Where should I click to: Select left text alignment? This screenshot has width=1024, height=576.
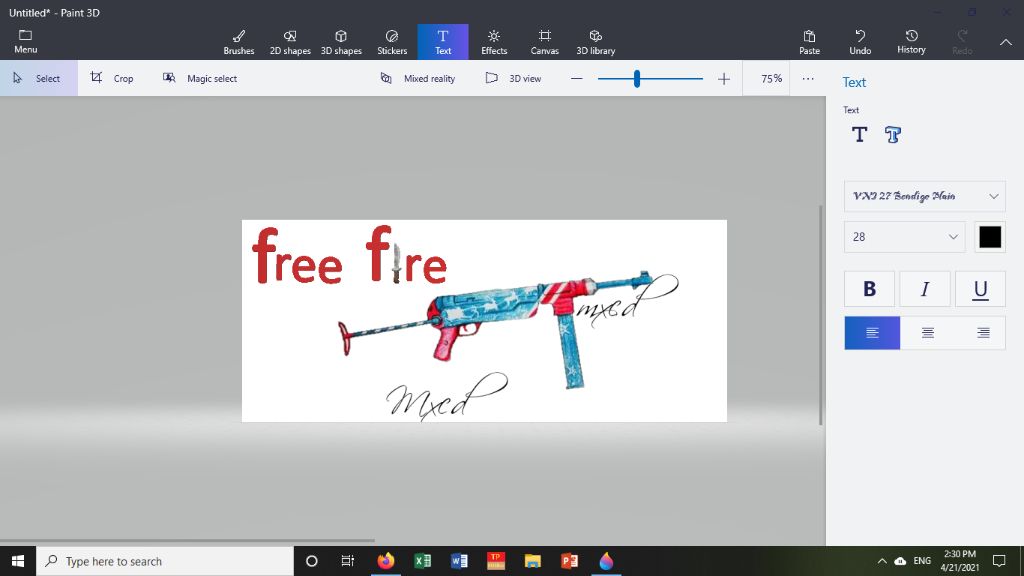point(872,333)
